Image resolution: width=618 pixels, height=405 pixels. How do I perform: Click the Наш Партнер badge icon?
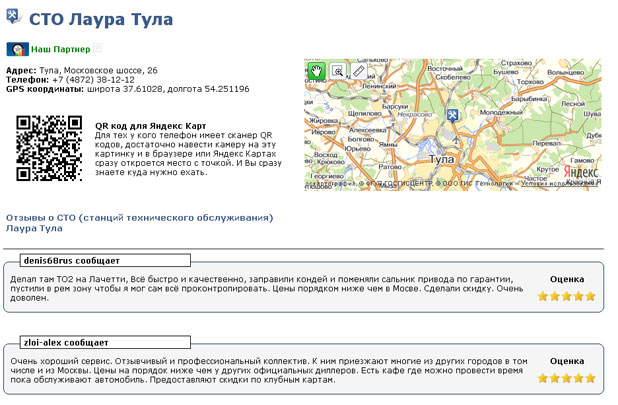pyautogui.click(x=17, y=48)
